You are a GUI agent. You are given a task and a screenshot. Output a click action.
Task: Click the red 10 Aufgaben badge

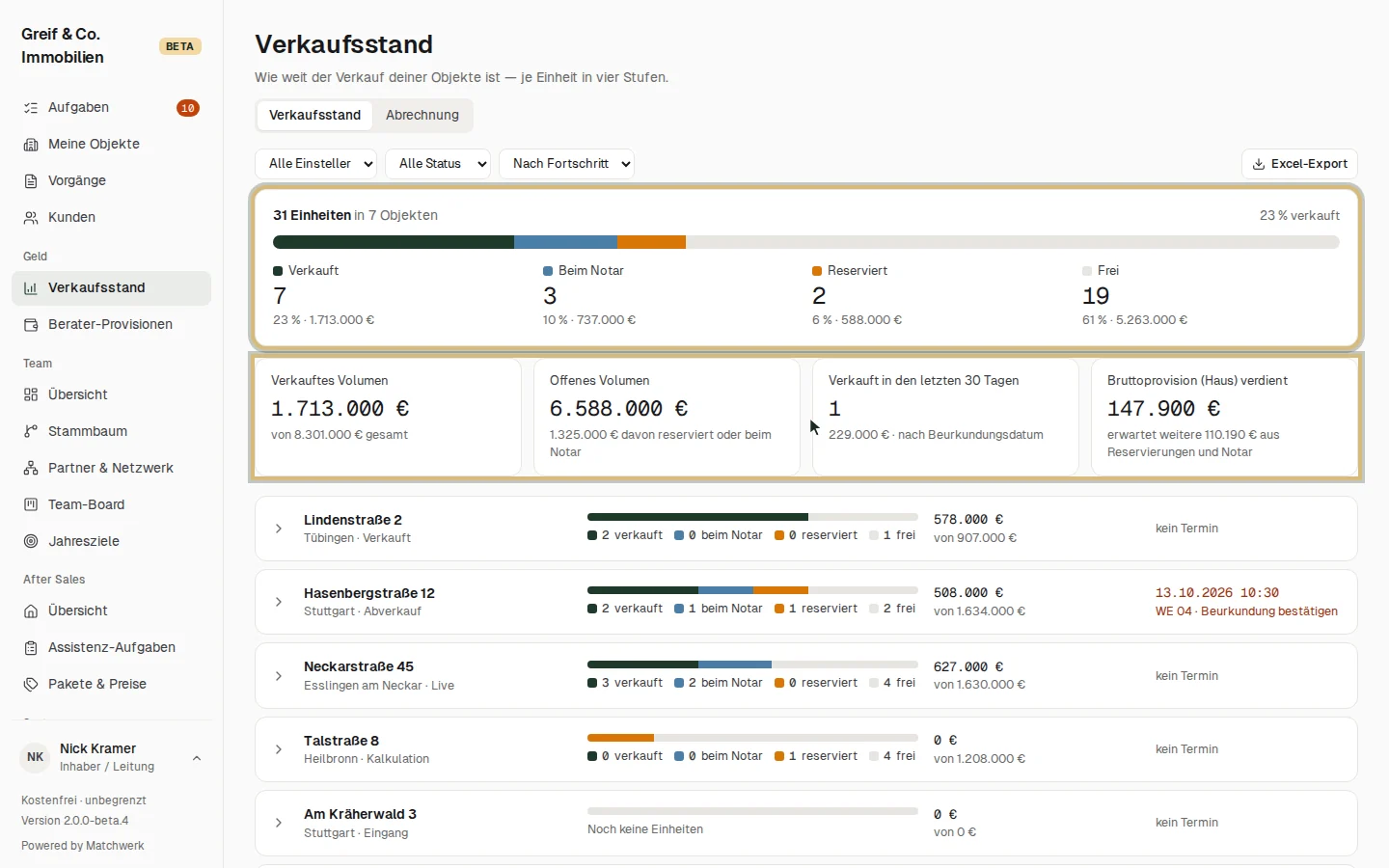click(188, 108)
